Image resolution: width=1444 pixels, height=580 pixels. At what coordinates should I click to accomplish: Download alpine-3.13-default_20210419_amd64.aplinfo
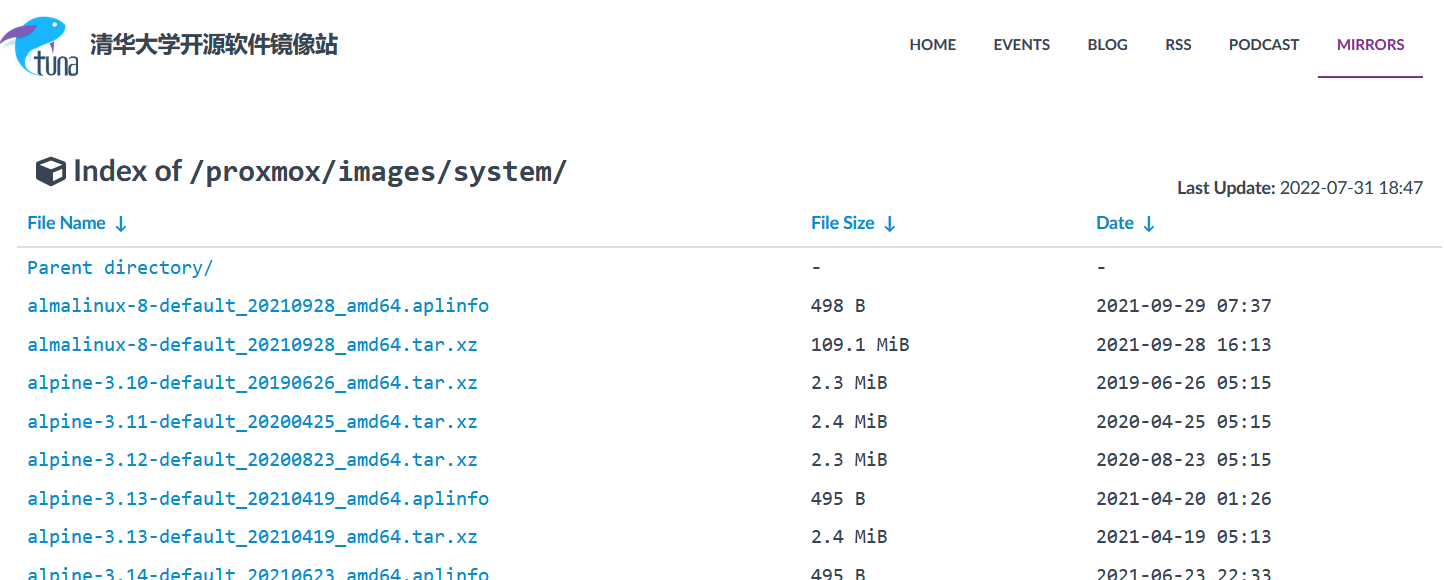[258, 499]
